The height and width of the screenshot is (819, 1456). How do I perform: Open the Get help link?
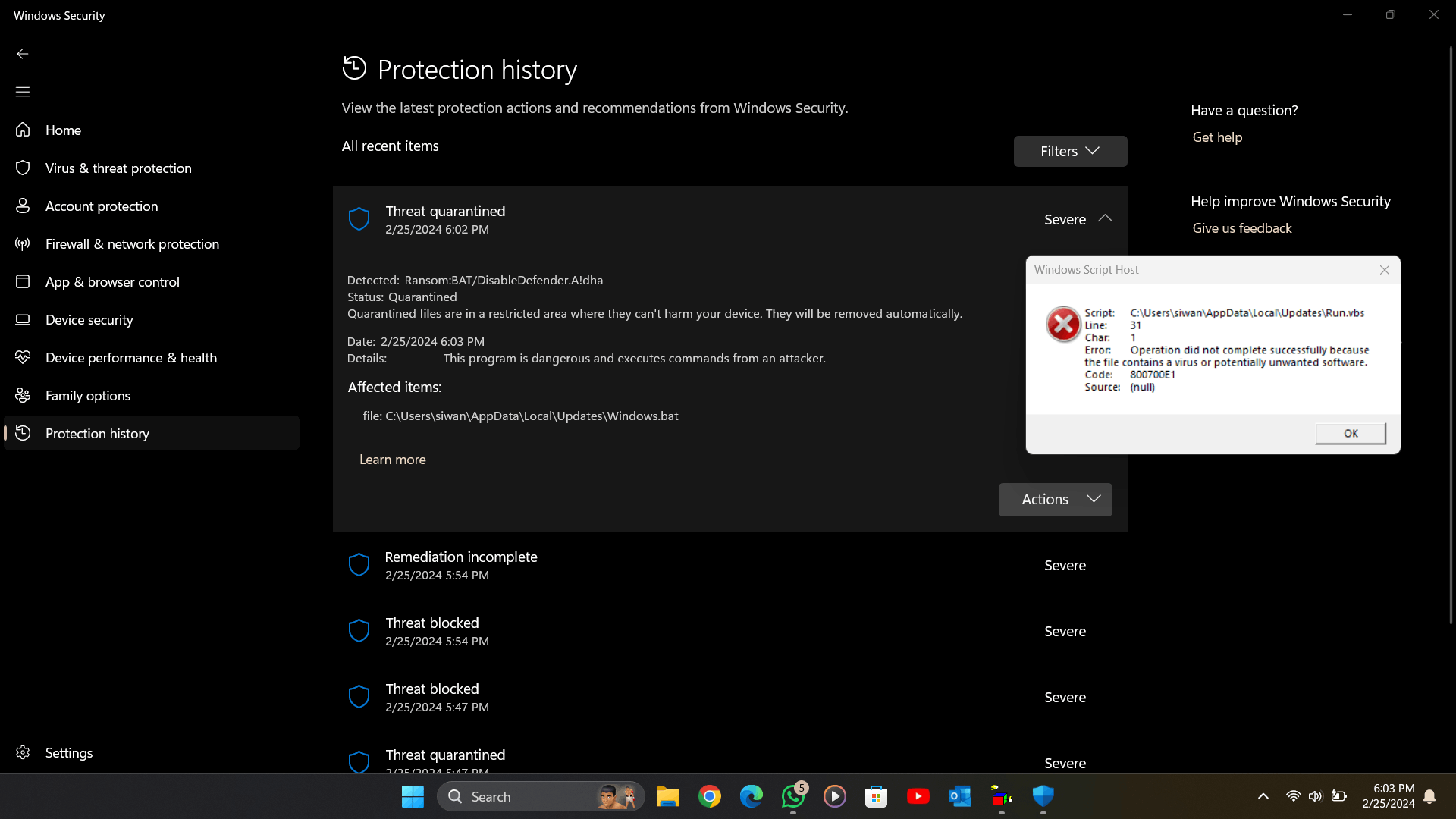(x=1217, y=137)
